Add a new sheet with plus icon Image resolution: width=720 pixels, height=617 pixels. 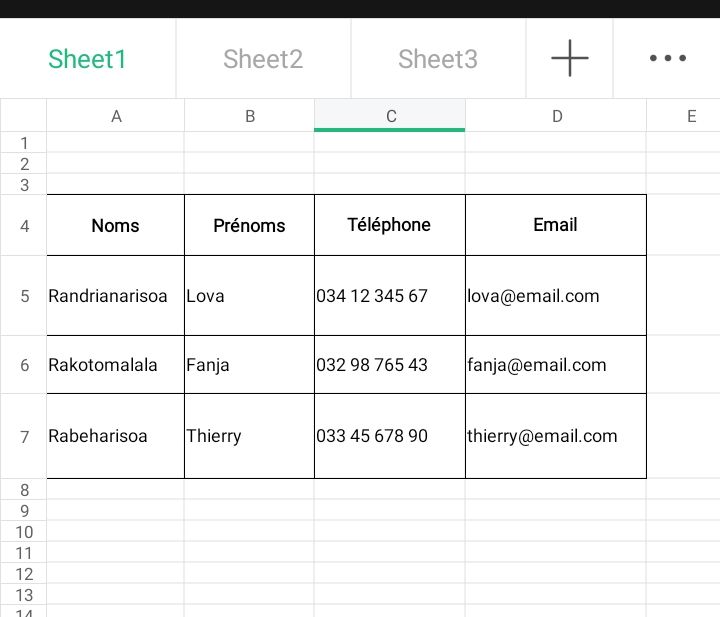(x=569, y=59)
